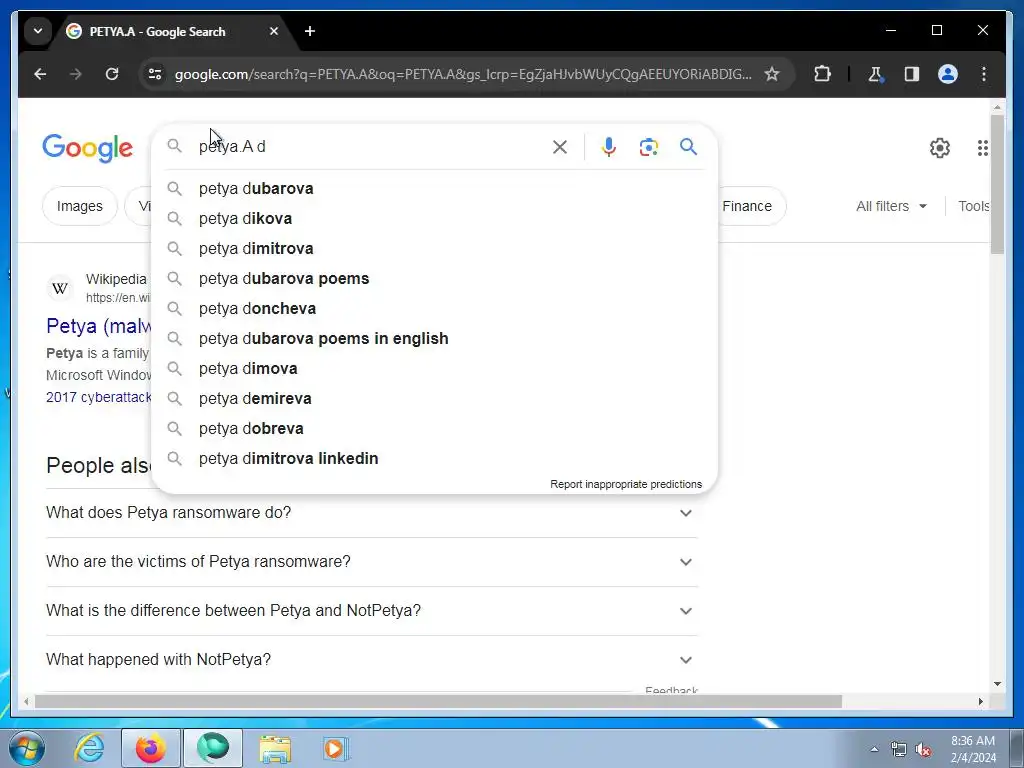Open Windows Explorer folder in taskbar
Viewport: 1024px width, 768px height.
point(275,748)
